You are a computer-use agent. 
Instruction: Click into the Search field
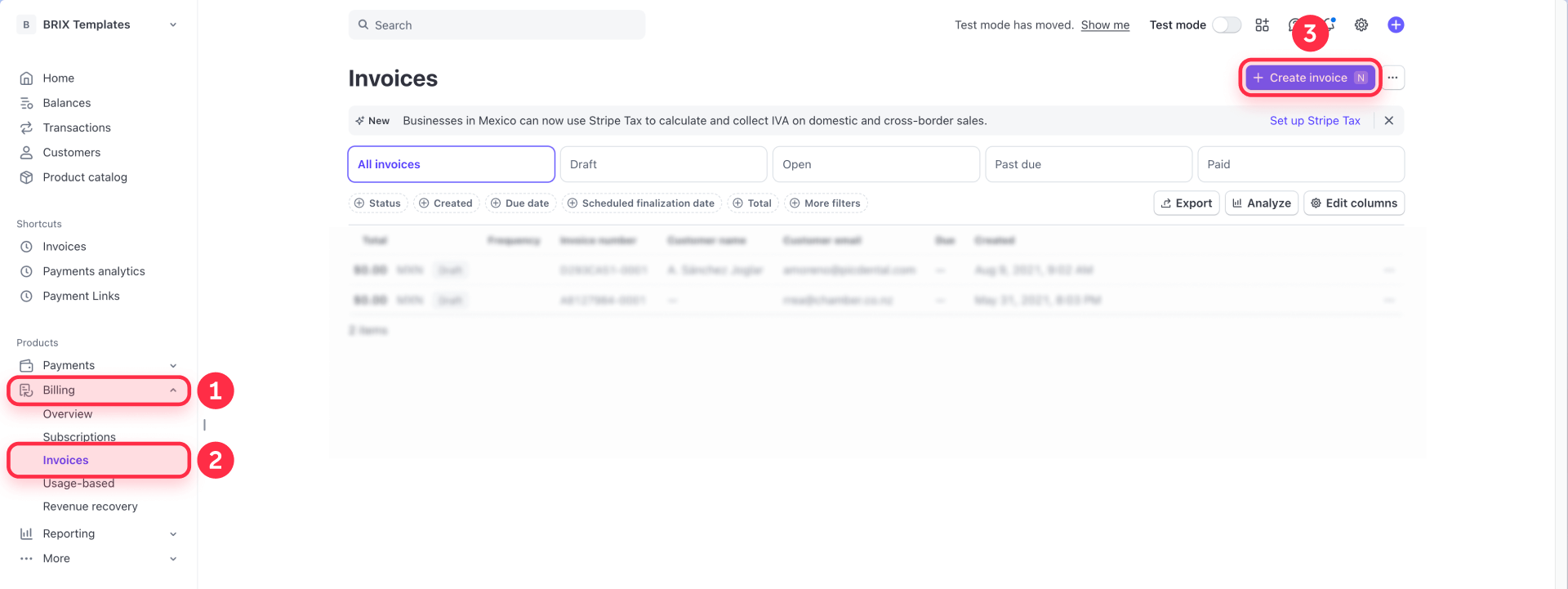(497, 25)
